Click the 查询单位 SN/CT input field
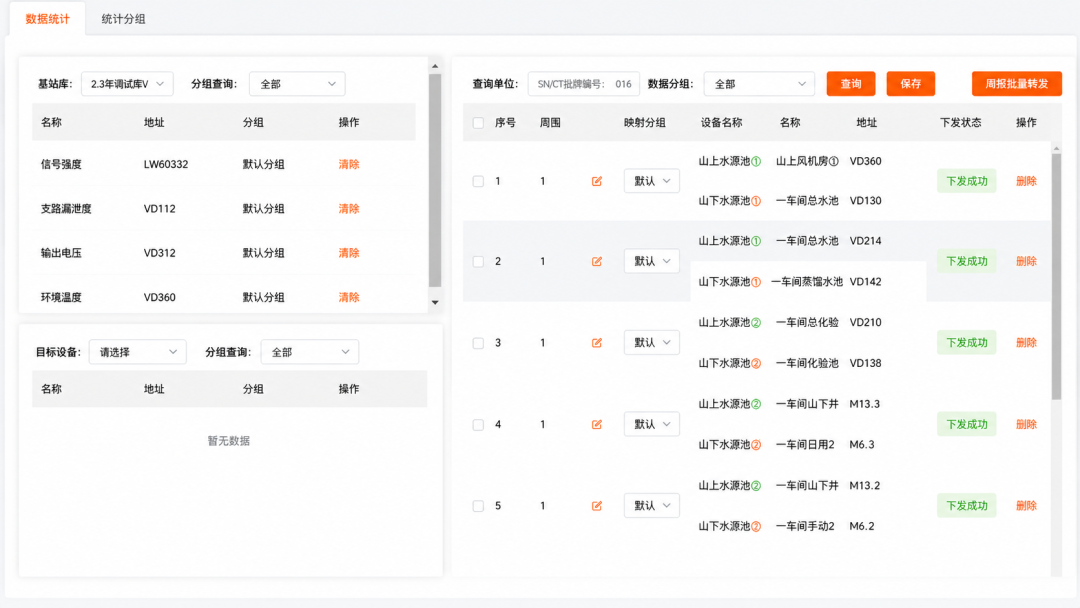The width and height of the screenshot is (1080, 608). (x=583, y=84)
